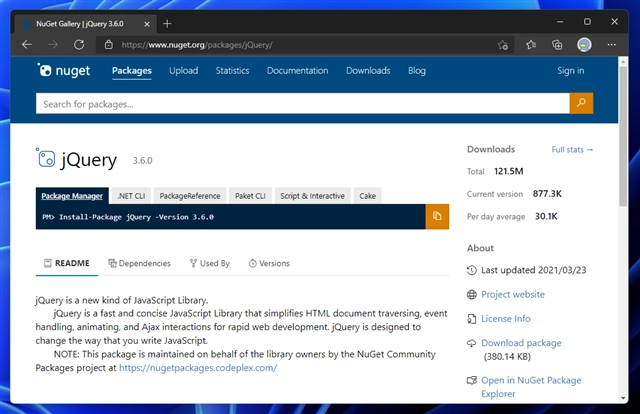Copy the Install-Package command

point(437,216)
